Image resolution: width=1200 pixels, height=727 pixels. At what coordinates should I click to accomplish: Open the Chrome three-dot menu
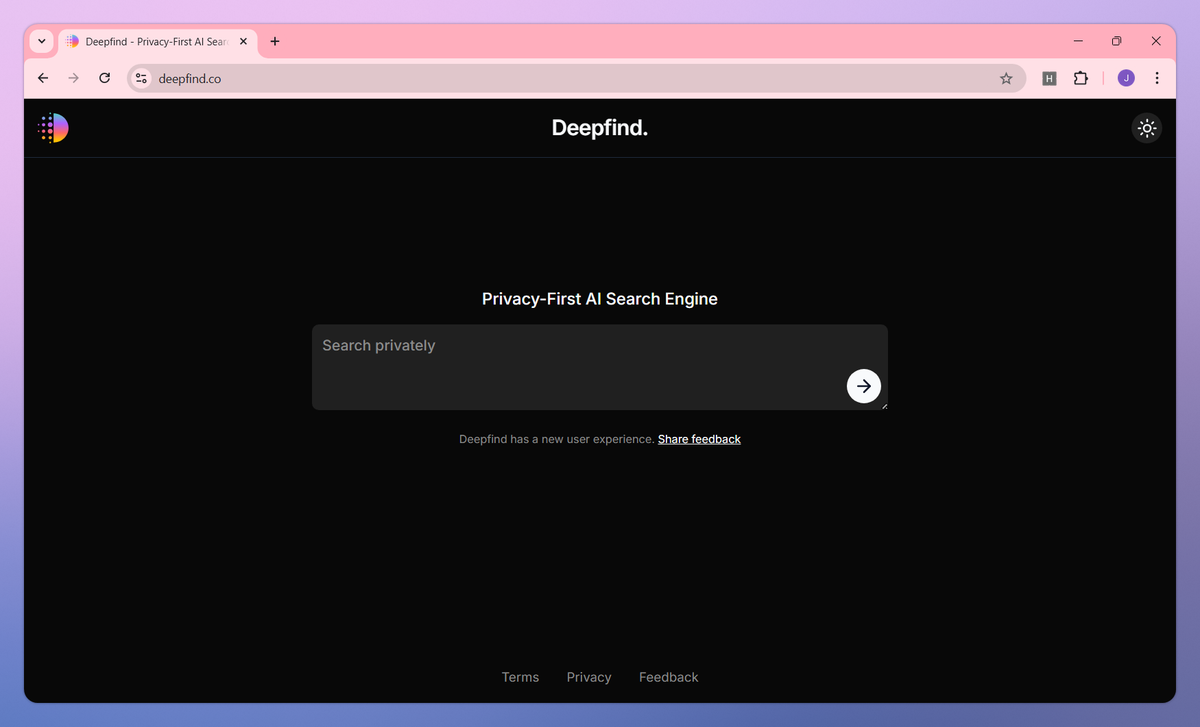click(x=1157, y=78)
